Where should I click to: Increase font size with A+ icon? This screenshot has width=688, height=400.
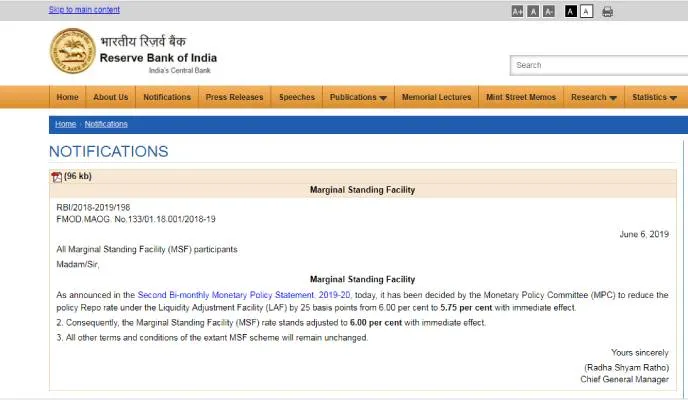click(517, 12)
